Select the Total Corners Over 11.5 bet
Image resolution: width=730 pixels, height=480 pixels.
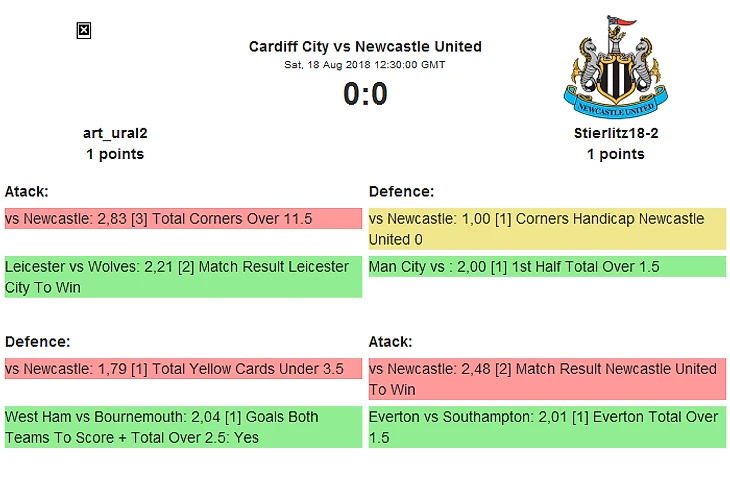coord(183,219)
